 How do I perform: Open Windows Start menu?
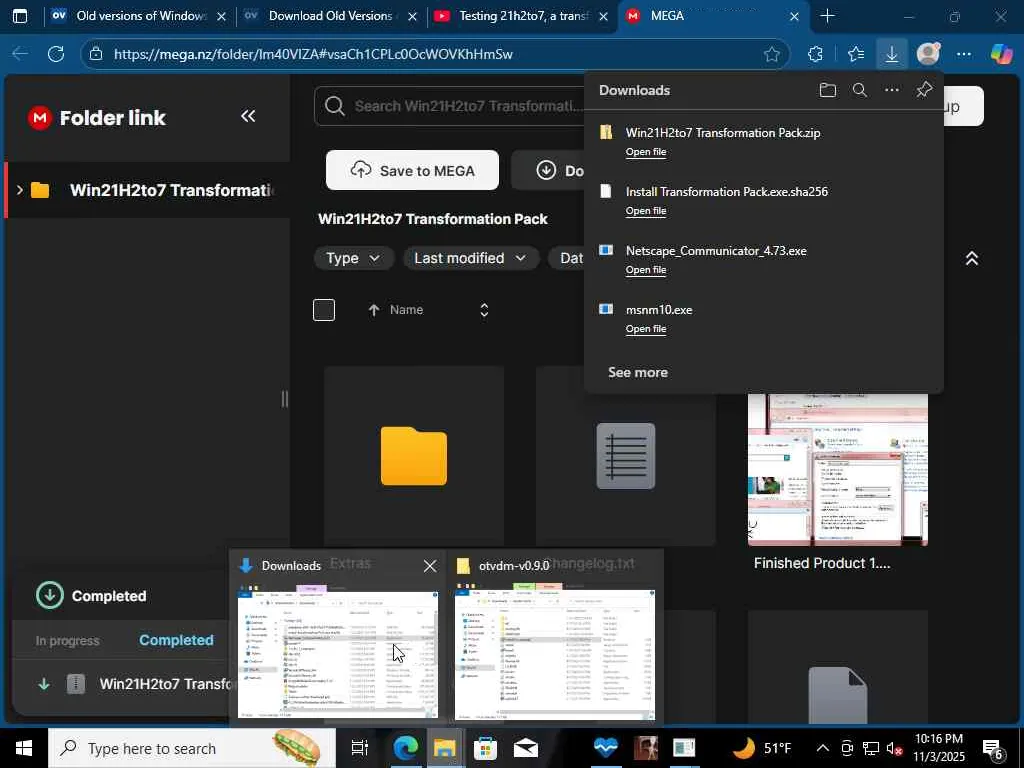24,748
